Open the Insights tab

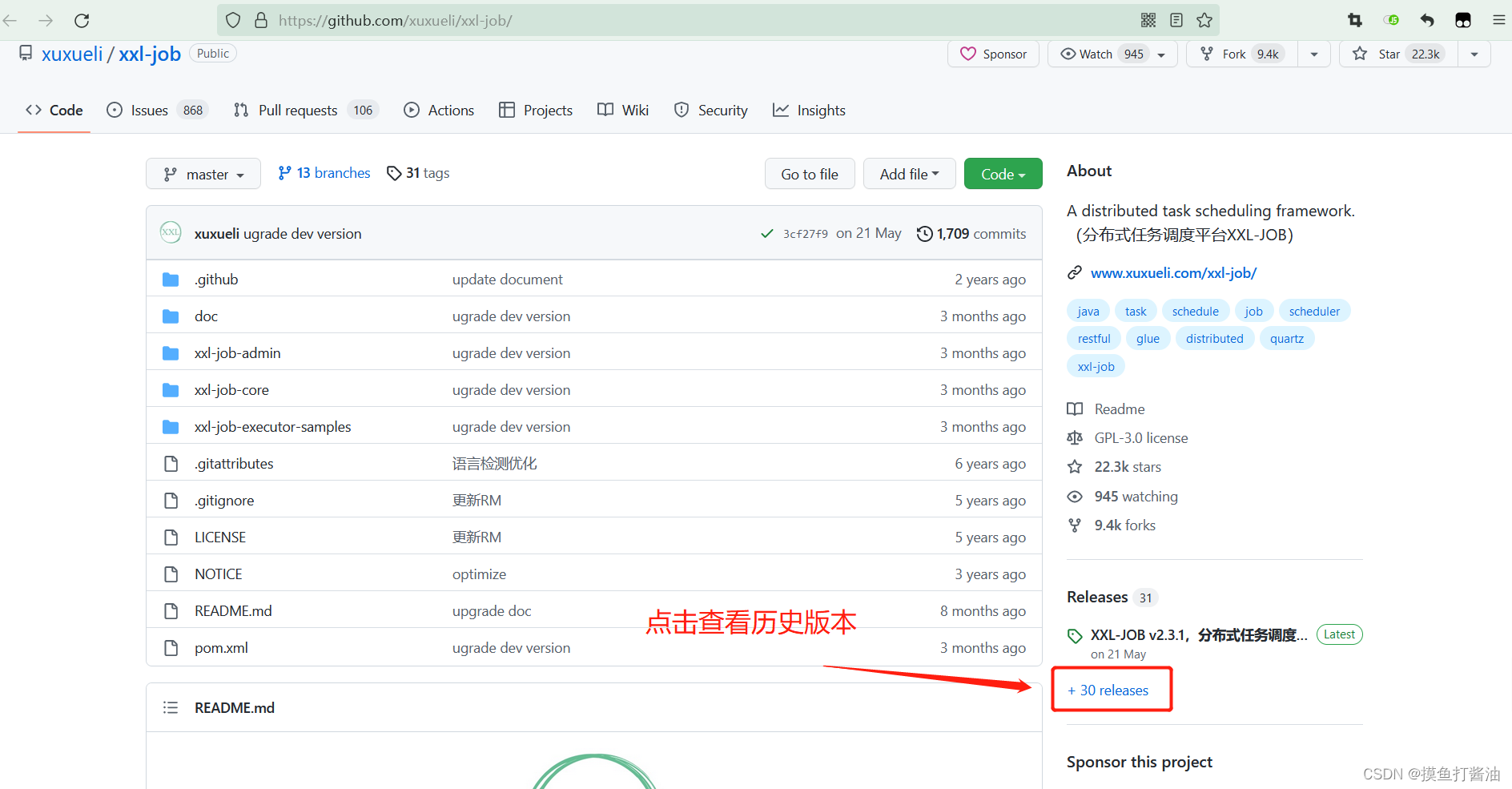pos(809,111)
